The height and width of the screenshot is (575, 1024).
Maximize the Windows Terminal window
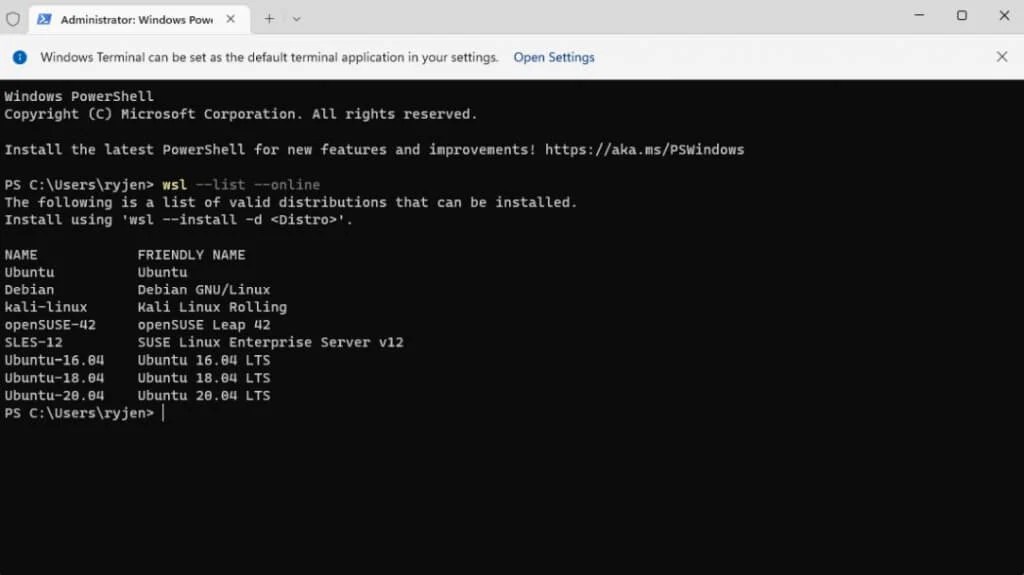click(x=961, y=15)
